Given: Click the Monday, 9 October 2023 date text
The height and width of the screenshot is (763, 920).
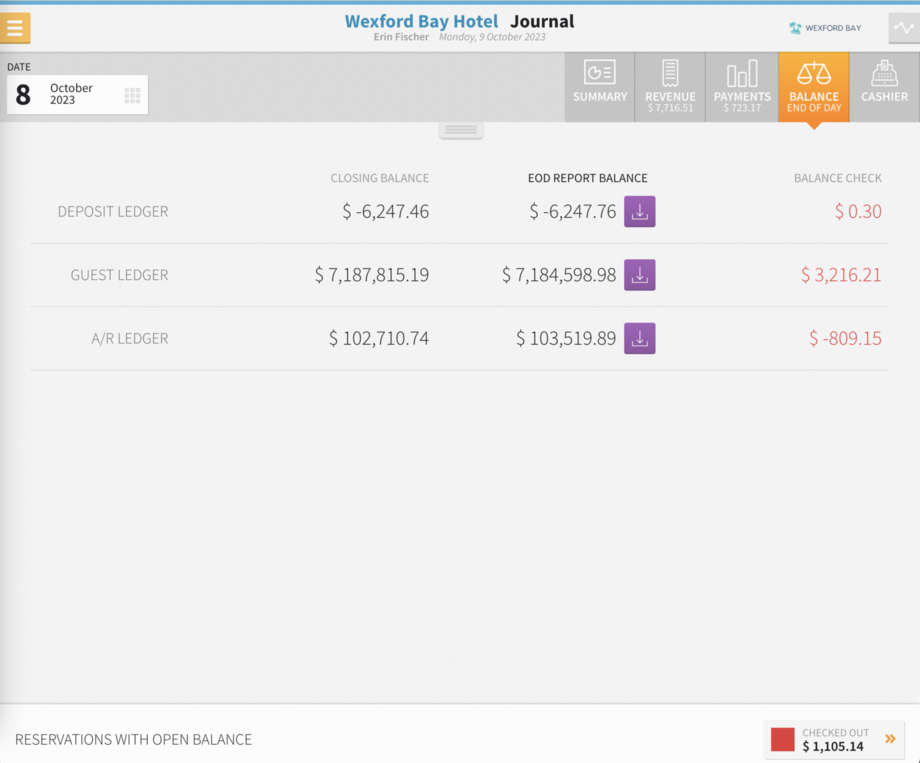Looking at the screenshot, I should pyautogui.click(x=492, y=37).
